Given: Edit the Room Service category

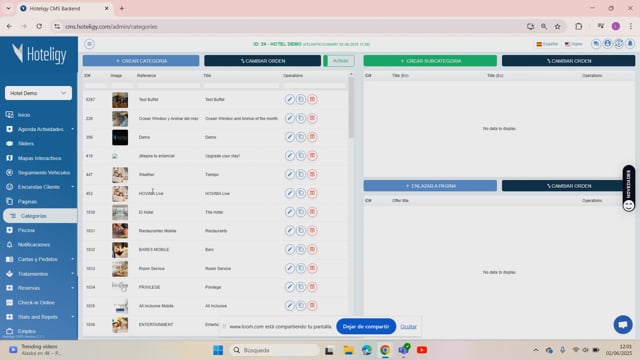Looking at the screenshot, I should 289,268.
